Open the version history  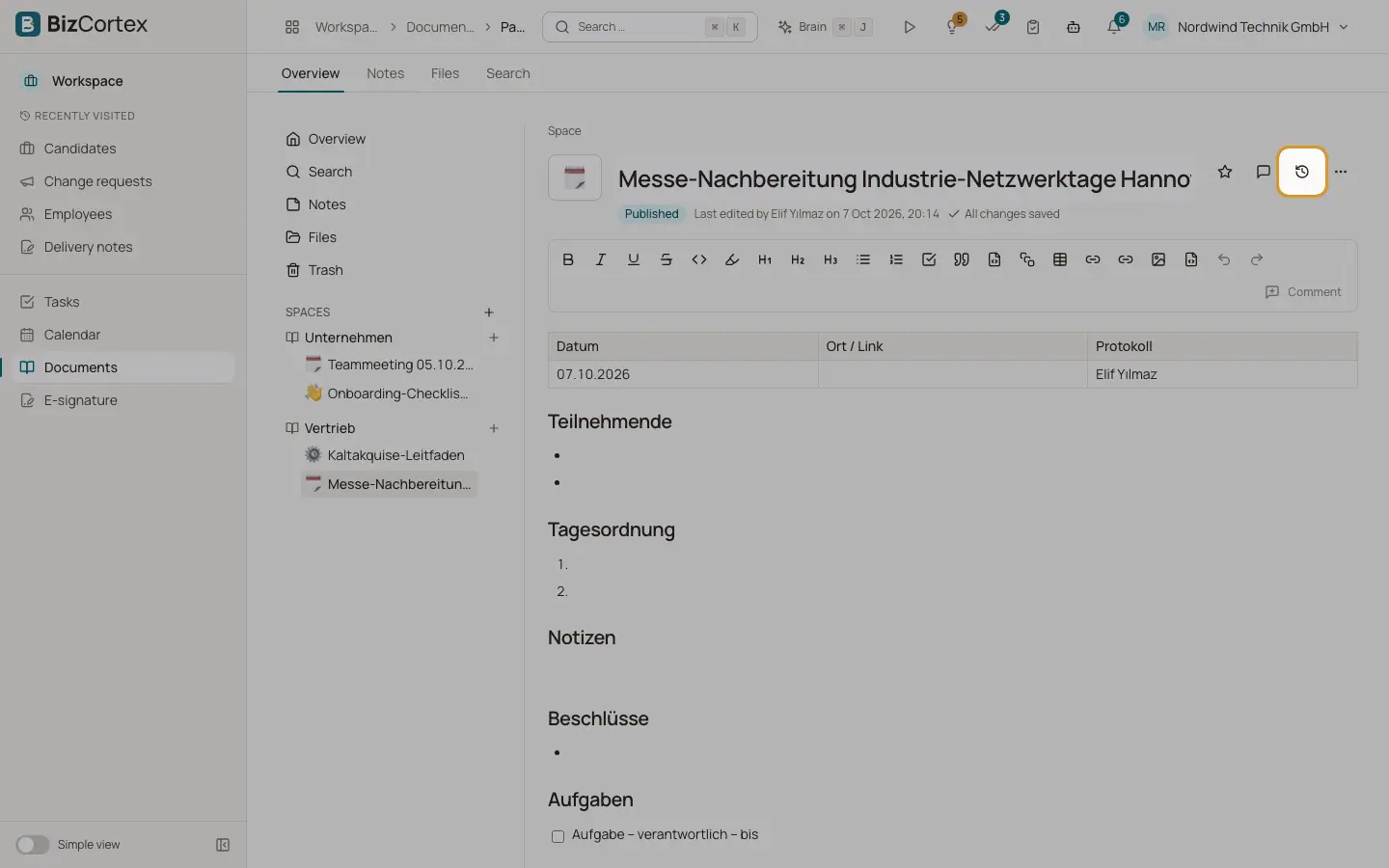click(1302, 172)
